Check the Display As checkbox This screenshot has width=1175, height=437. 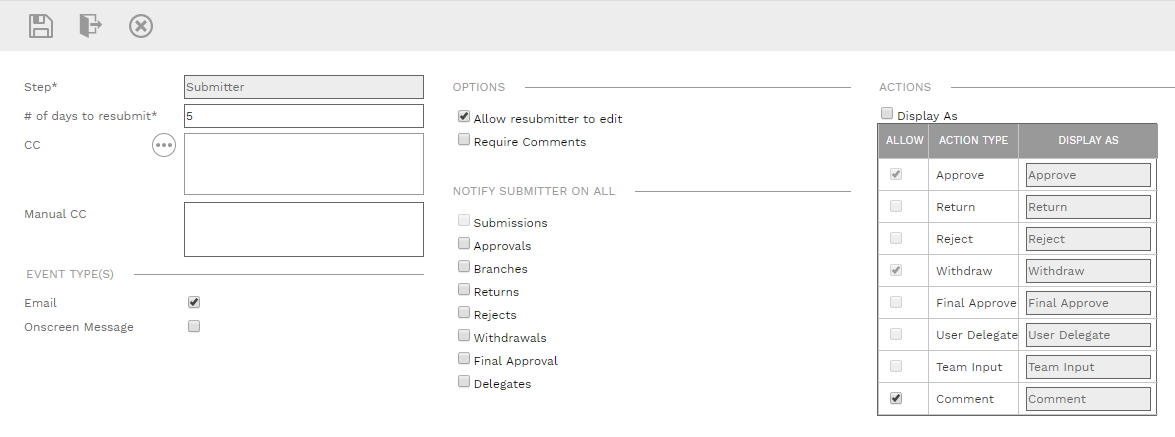coord(887,114)
